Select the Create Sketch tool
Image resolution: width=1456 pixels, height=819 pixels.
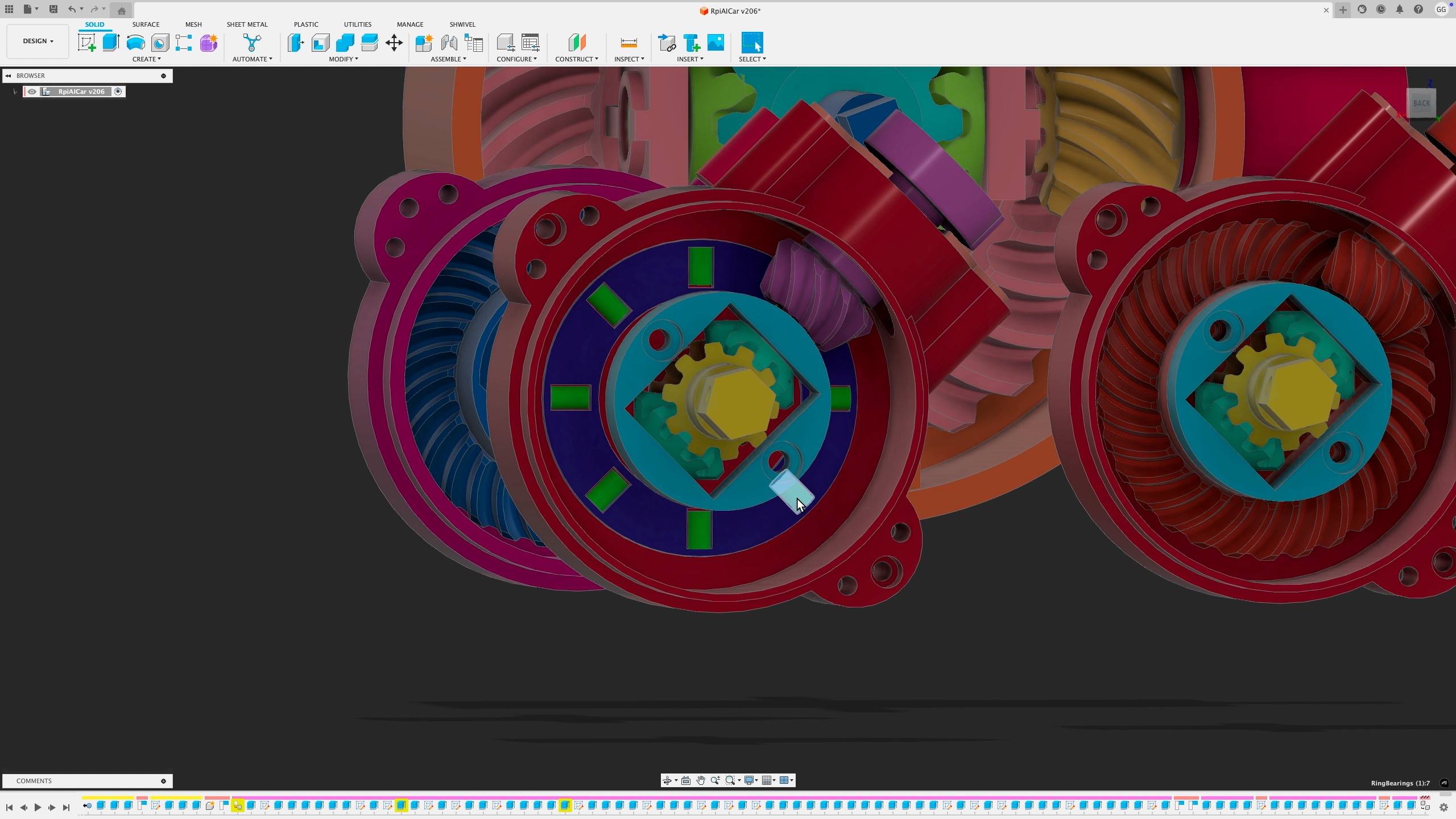tap(86, 43)
